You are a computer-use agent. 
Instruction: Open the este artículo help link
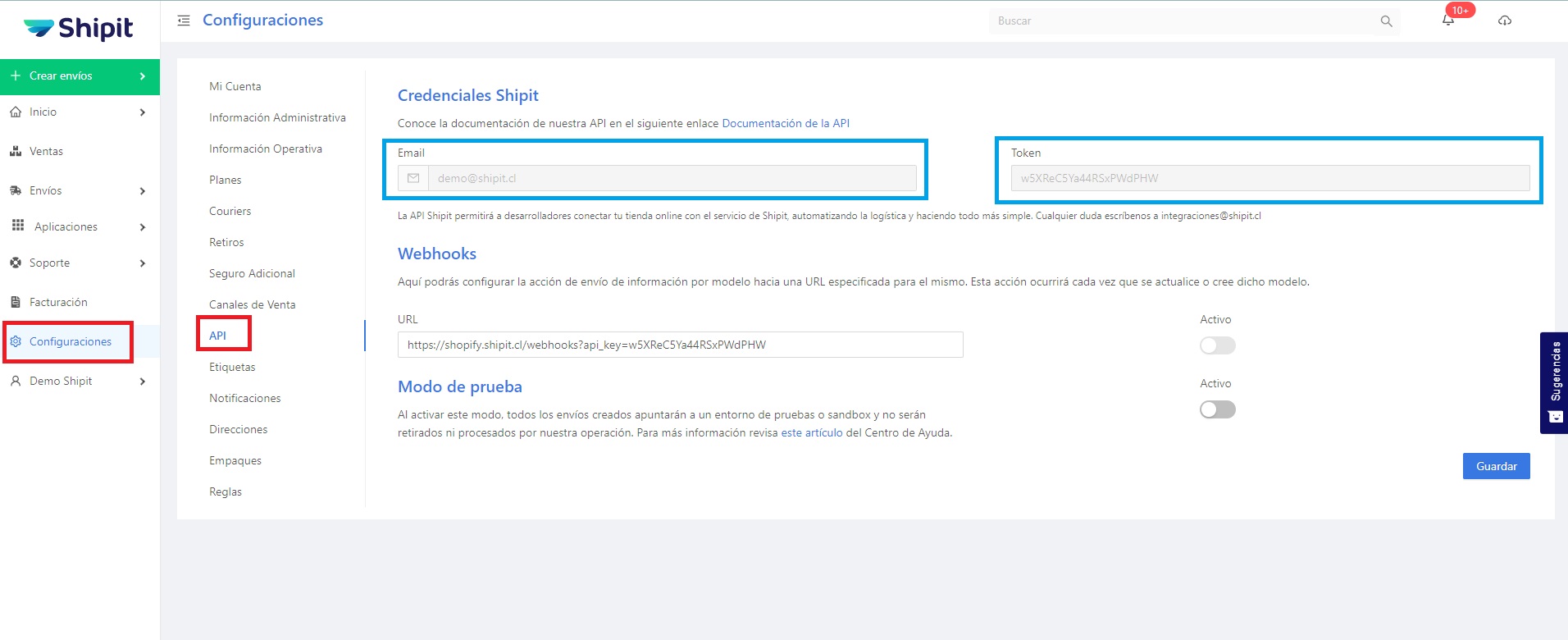click(x=812, y=432)
